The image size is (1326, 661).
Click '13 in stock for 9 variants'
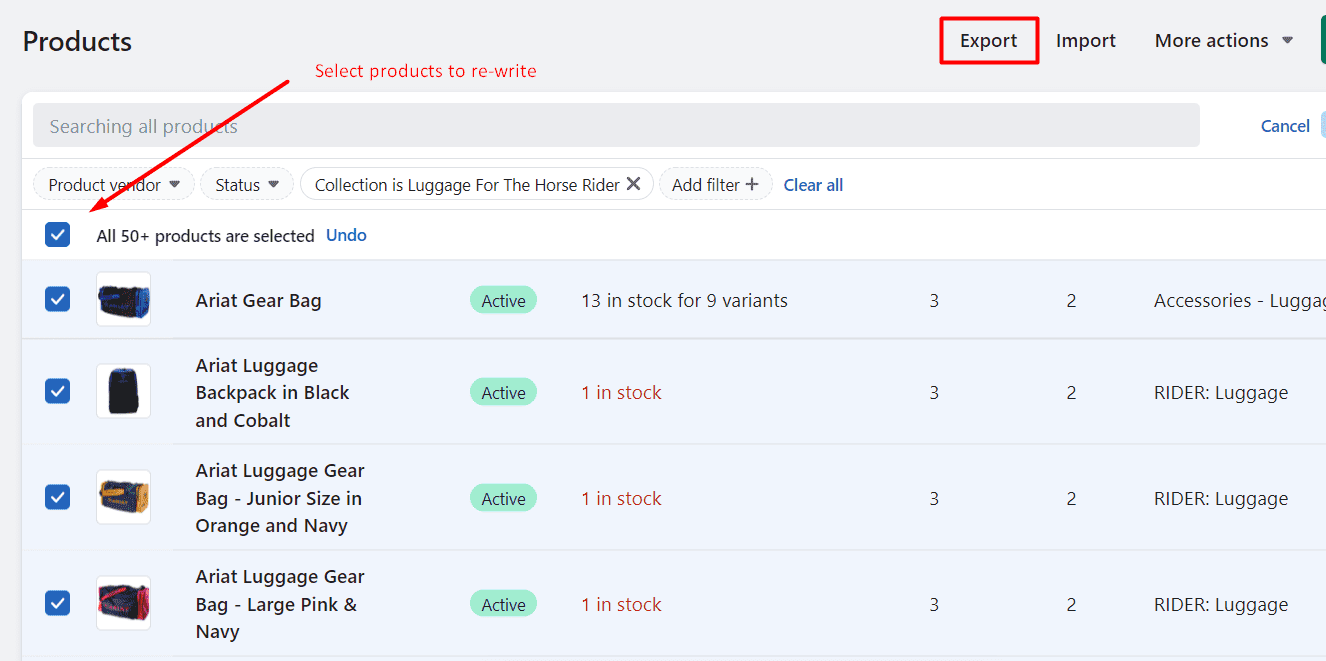684,301
